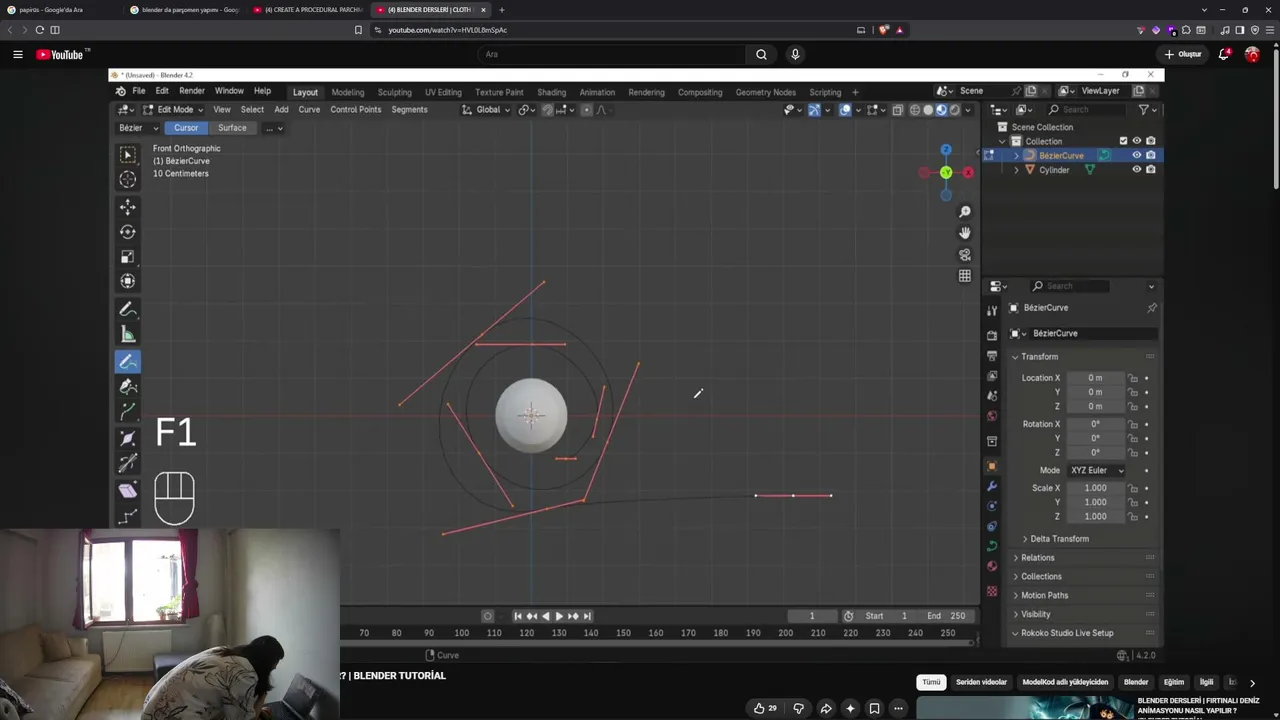The height and width of the screenshot is (720, 1280).
Task: Toggle lock on Location X
Action: pos(1133,378)
